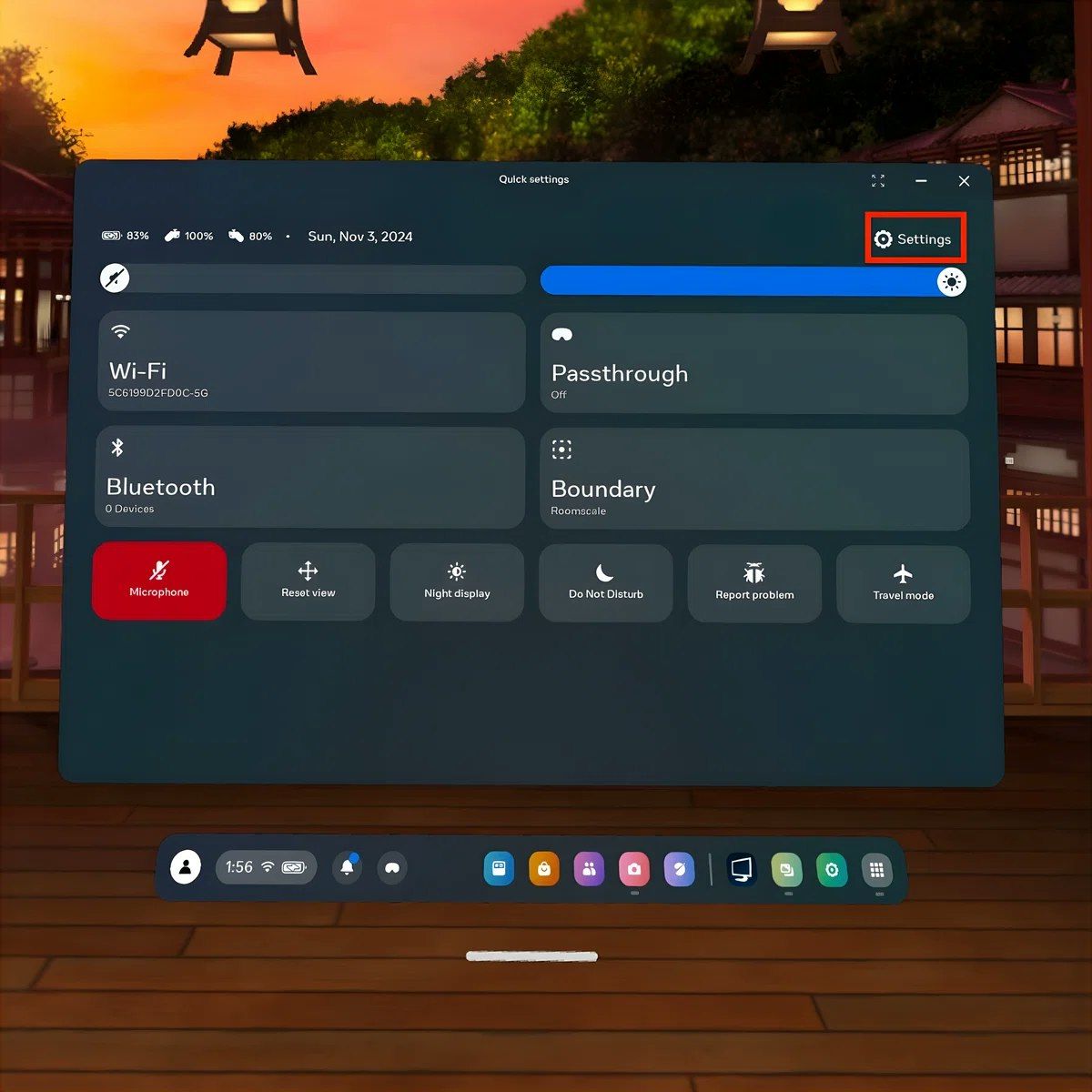The width and height of the screenshot is (1092, 1092).
Task: Open the profile avatar menu
Action: (x=185, y=867)
